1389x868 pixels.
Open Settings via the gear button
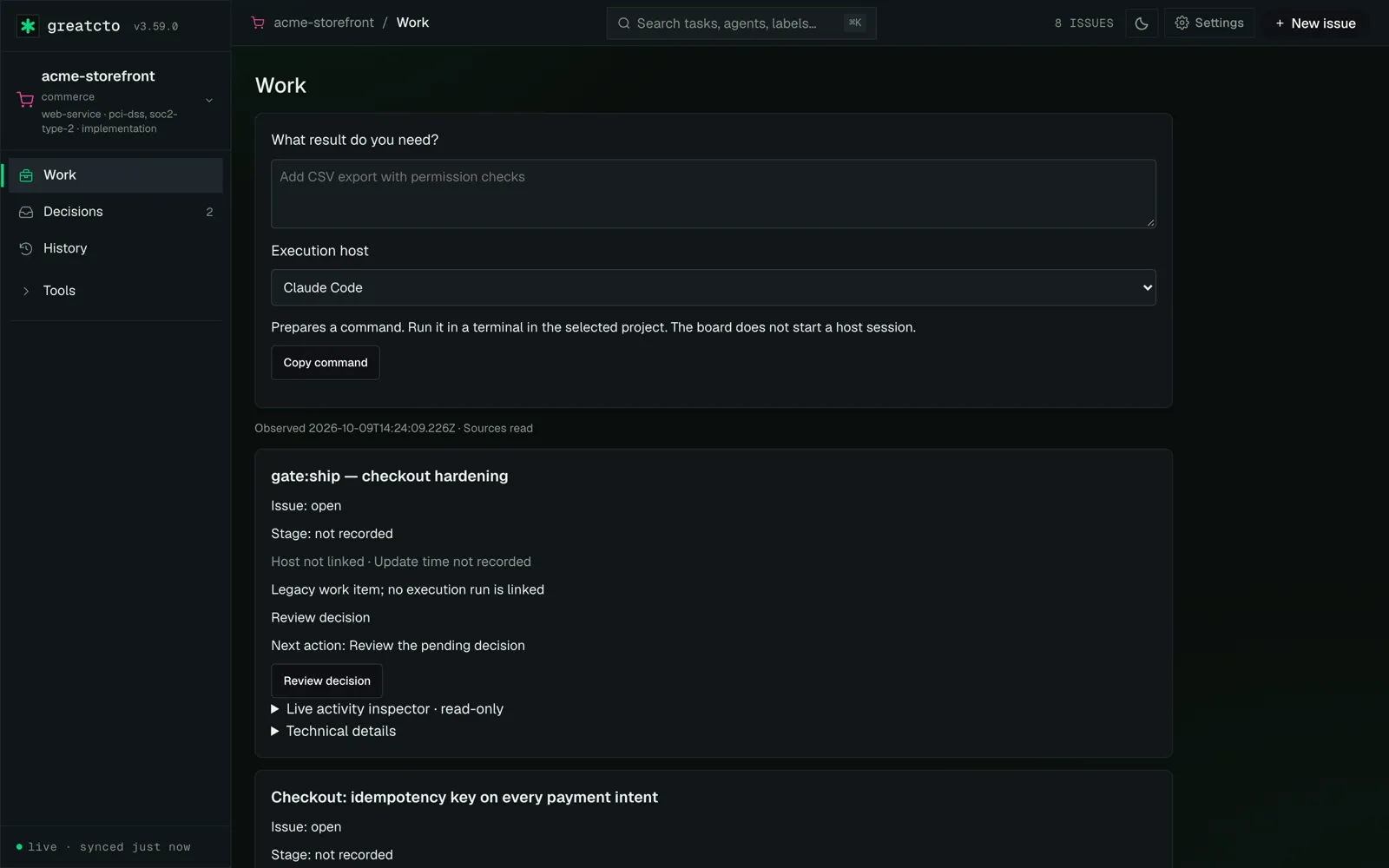point(1209,23)
